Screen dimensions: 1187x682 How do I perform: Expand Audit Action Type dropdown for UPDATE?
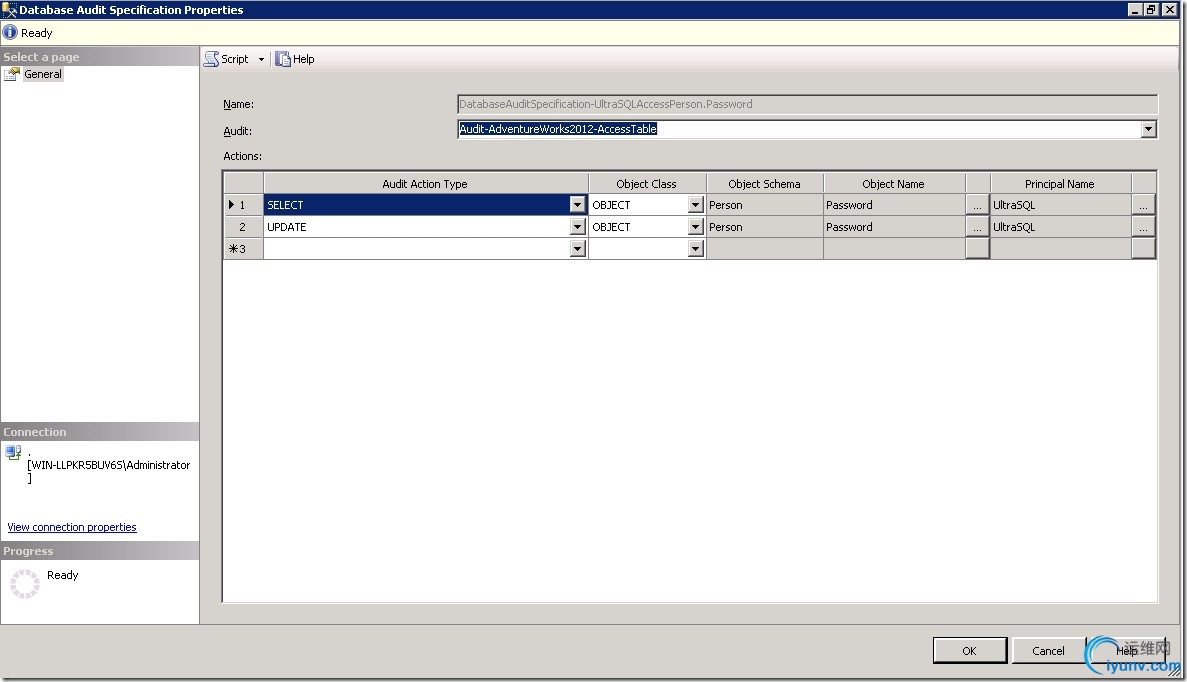click(577, 226)
